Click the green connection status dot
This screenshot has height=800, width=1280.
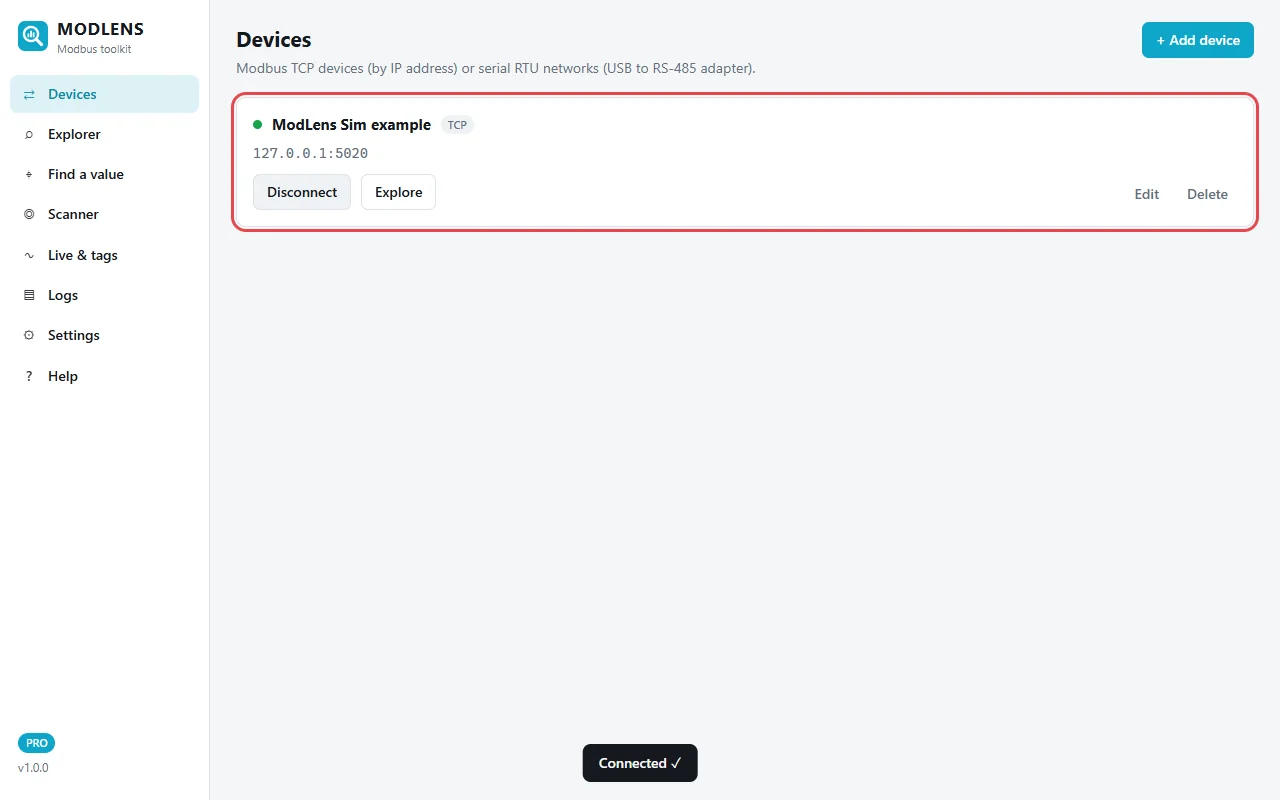pyautogui.click(x=258, y=125)
